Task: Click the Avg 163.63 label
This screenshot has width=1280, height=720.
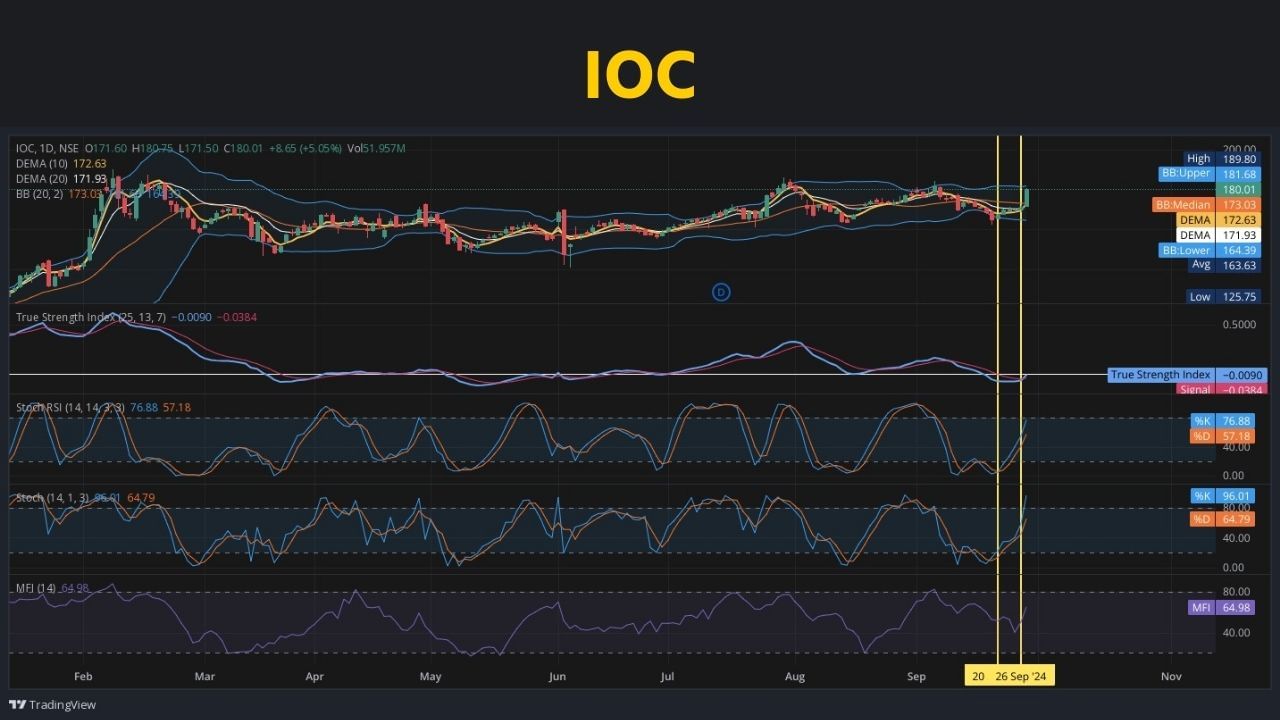Action: tap(1223, 265)
